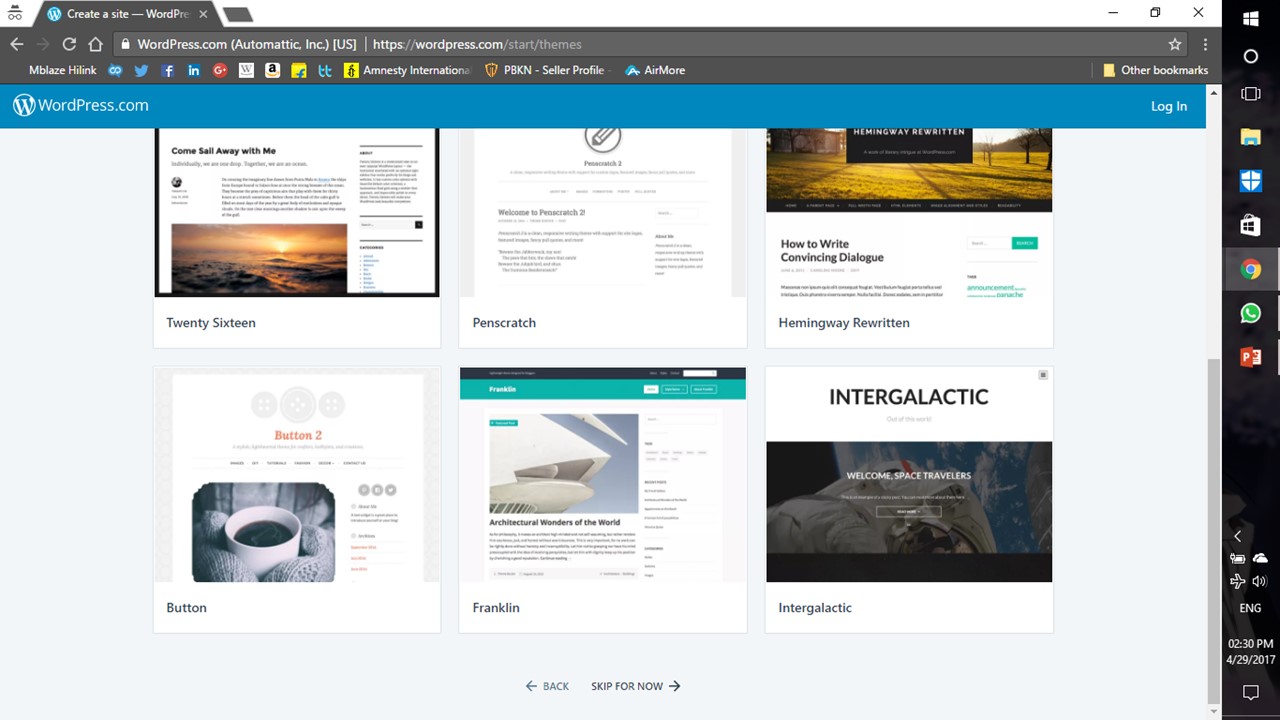Open the Facebook bookmark icon

168,71
